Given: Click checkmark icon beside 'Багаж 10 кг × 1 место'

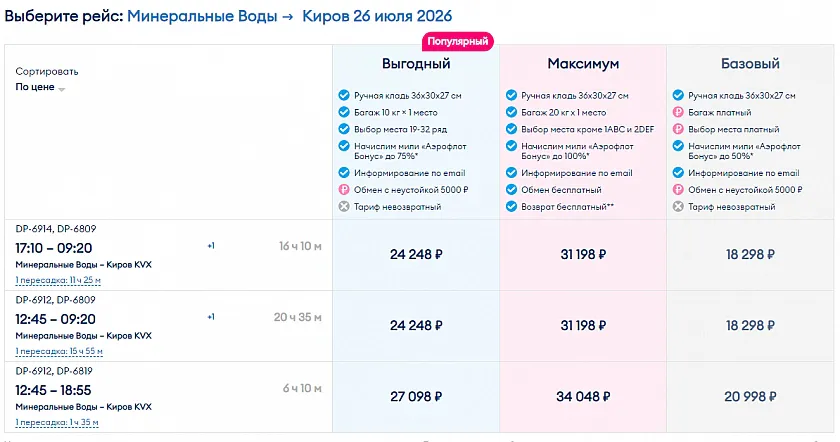Looking at the screenshot, I should [344, 113].
